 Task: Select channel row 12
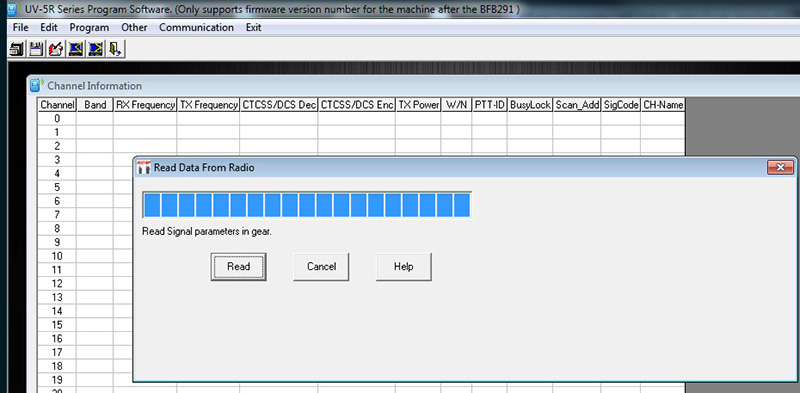pos(58,284)
